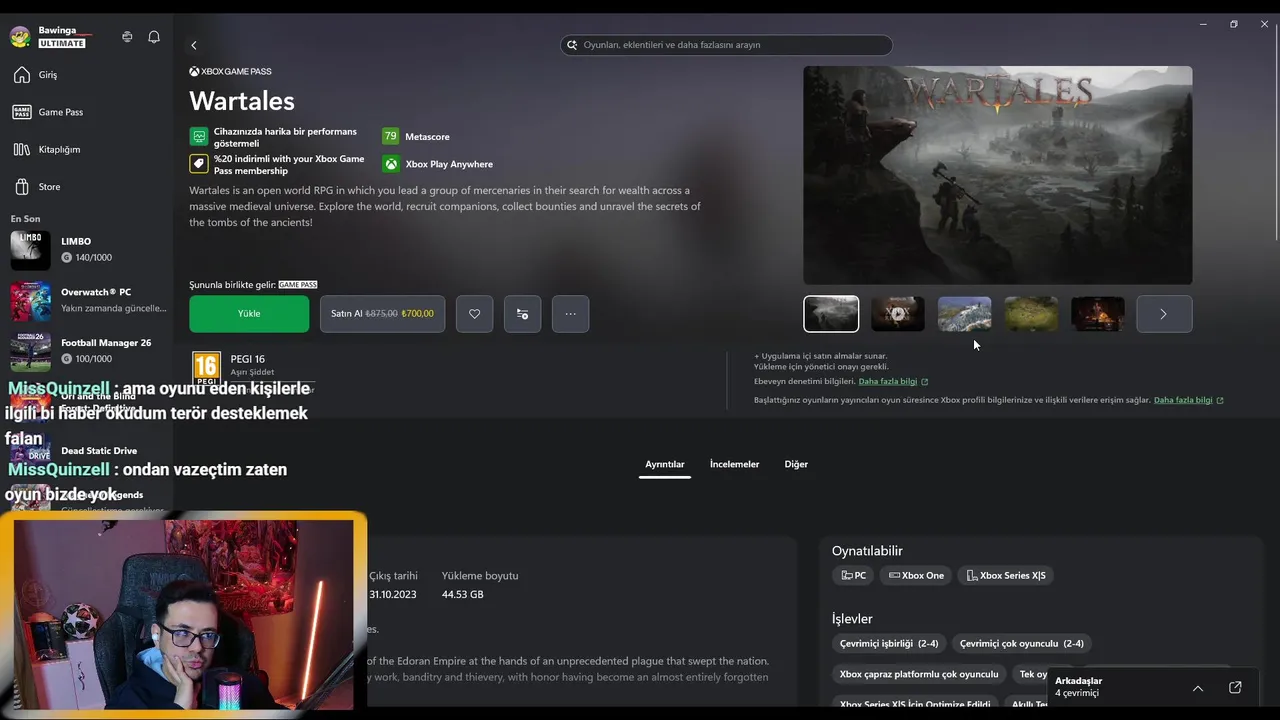Open the notifications bell
Viewport: 1280px width, 720px height.
[x=154, y=37]
